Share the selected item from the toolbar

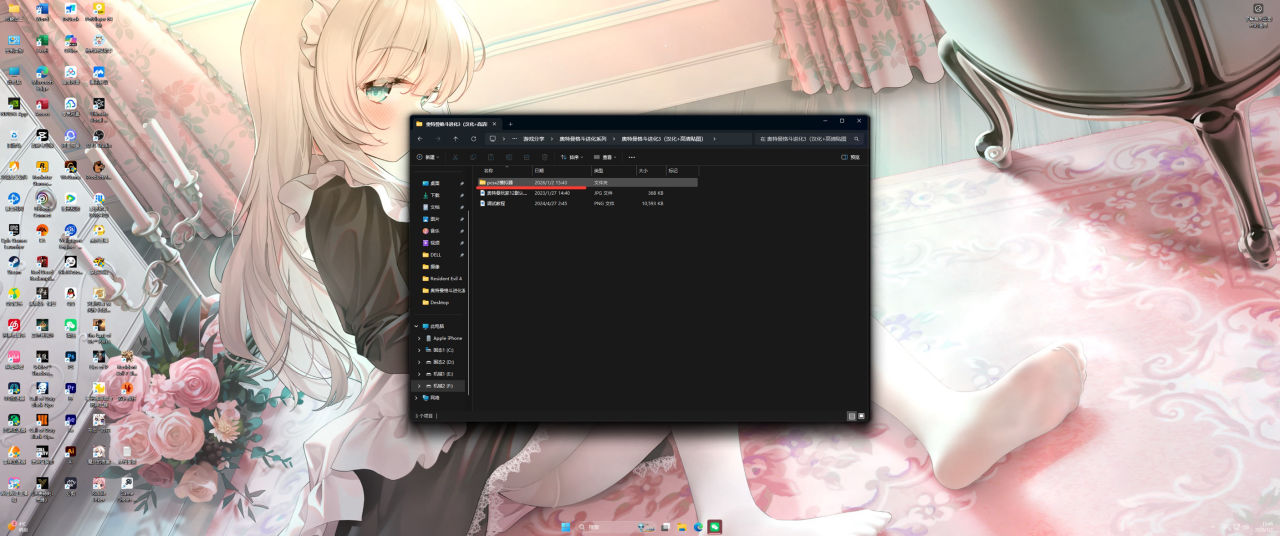pos(527,157)
